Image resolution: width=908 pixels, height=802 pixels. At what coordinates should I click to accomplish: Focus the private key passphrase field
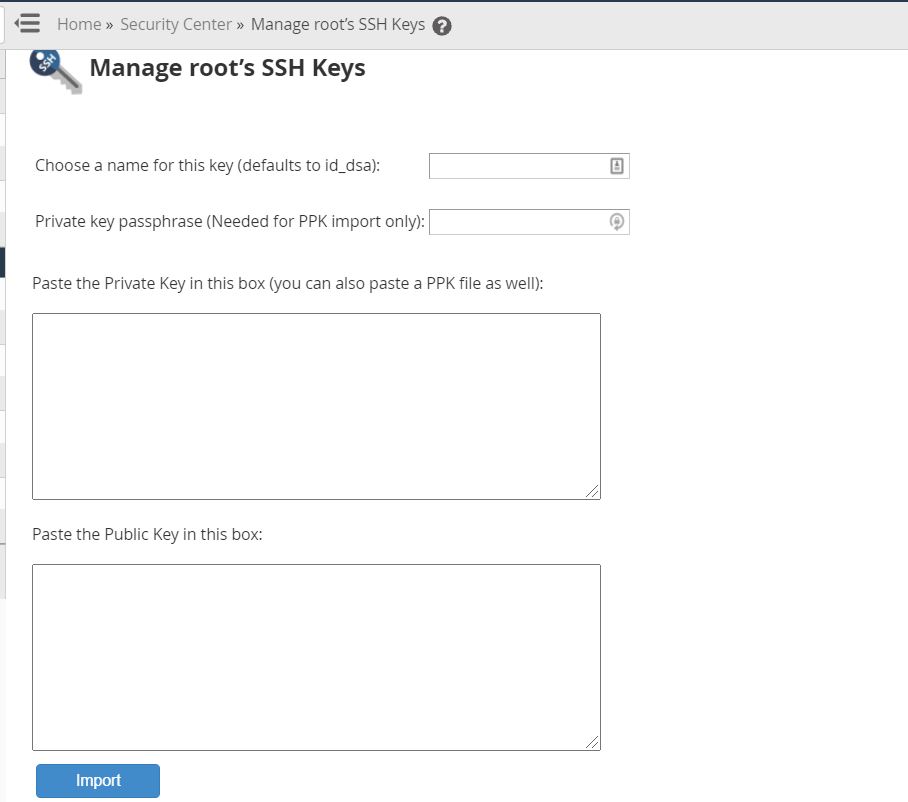point(529,222)
